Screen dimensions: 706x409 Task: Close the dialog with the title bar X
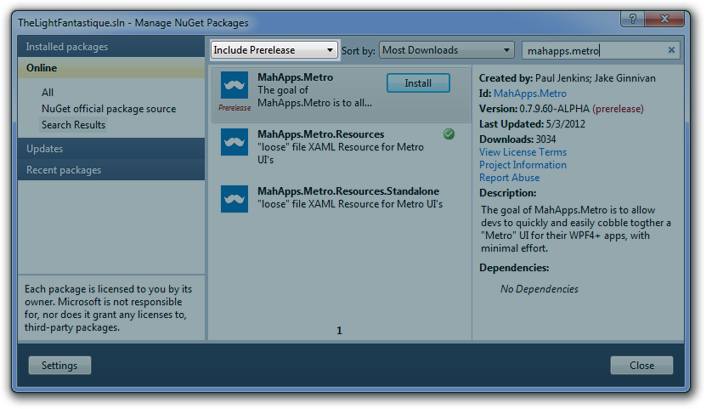pyautogui.click(x=665, y=18)
